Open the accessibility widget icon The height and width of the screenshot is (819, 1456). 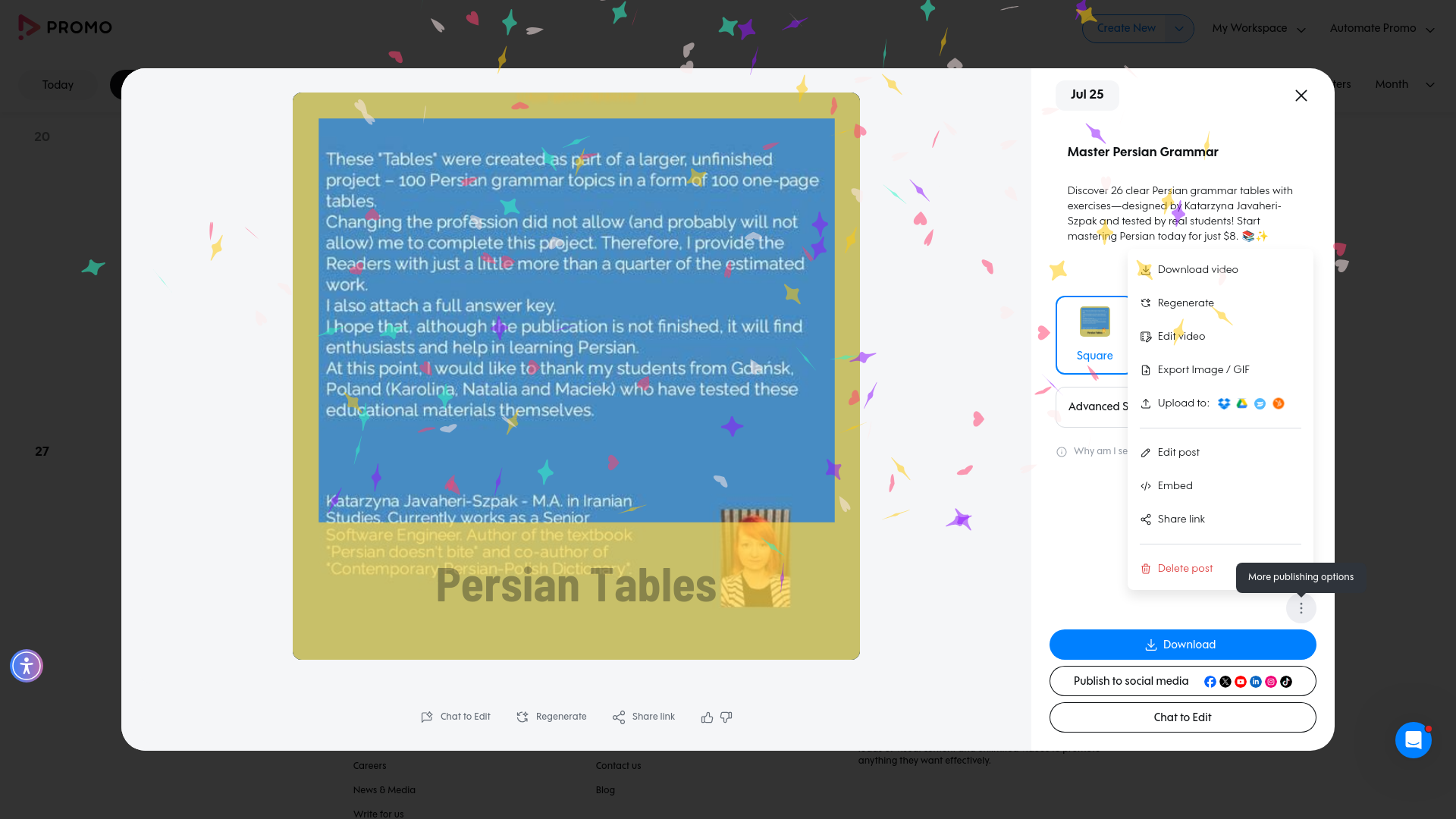click(x=27, y=666)
